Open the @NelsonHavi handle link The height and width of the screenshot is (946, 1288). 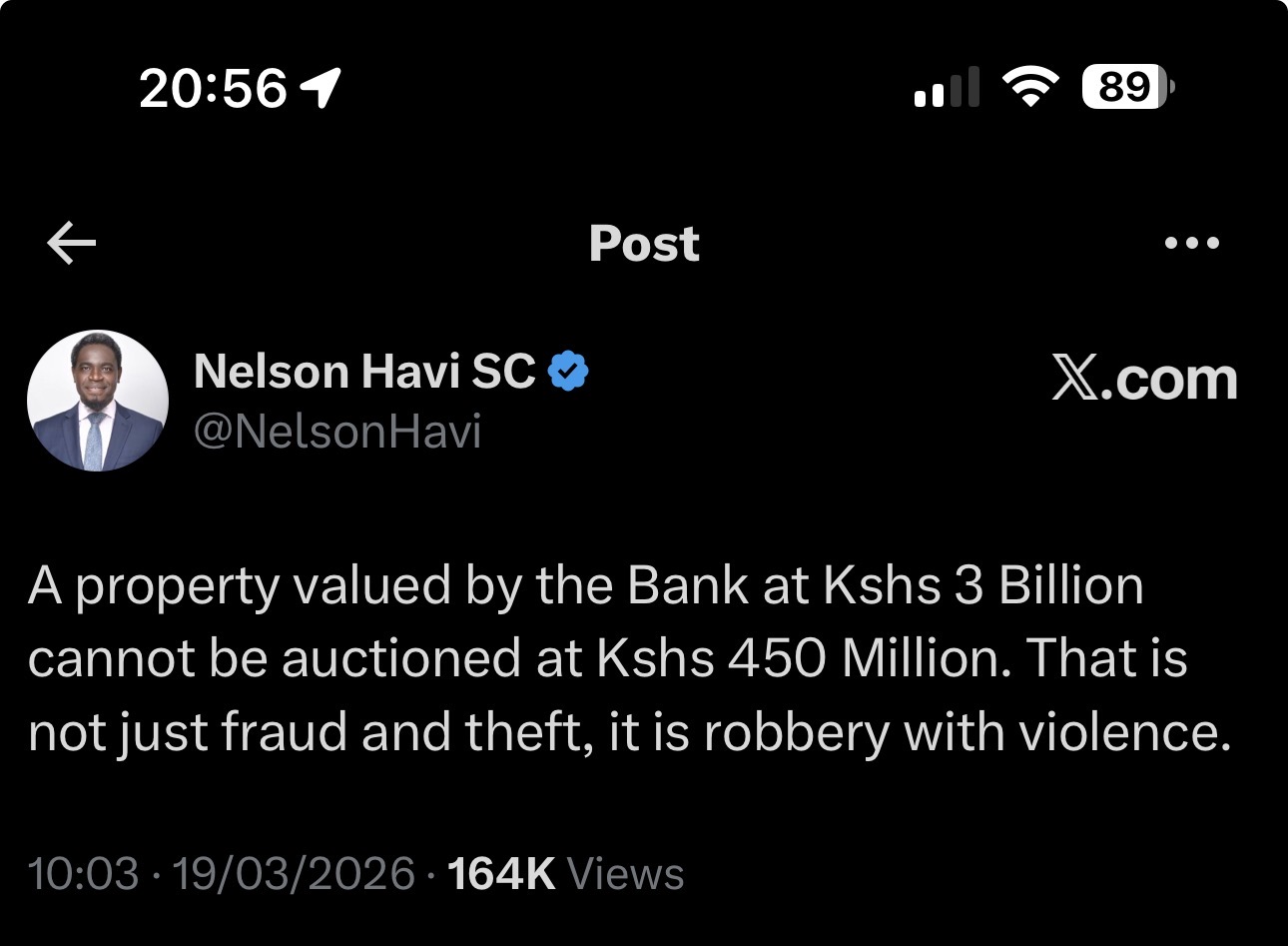(337, 432)
